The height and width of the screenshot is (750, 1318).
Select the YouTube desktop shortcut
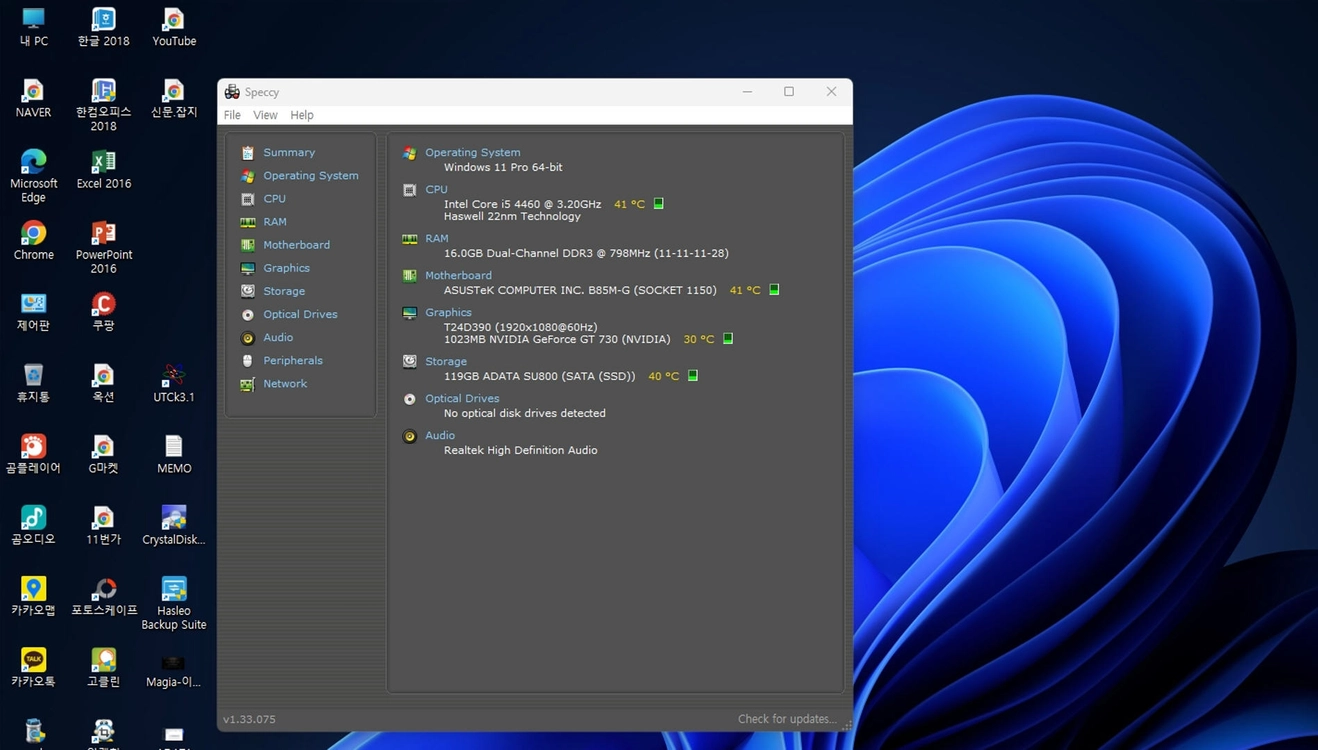point(174,28)
